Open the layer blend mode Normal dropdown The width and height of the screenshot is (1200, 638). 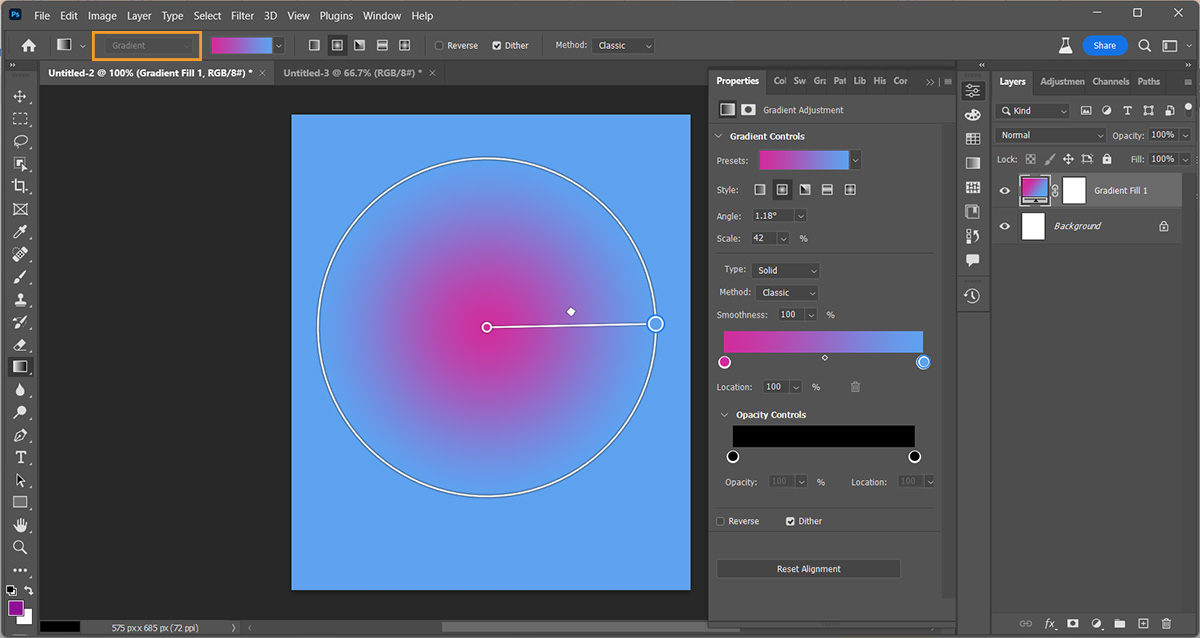(x=1051, y=135)
